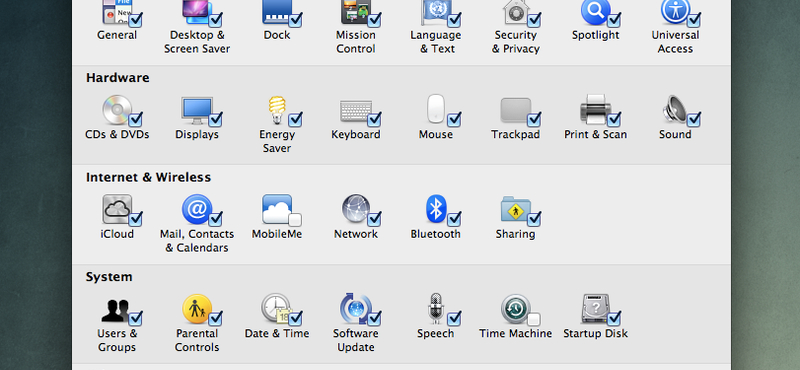
Task: Open Mail, Contacts & Calendars icon
Action: 196,209
